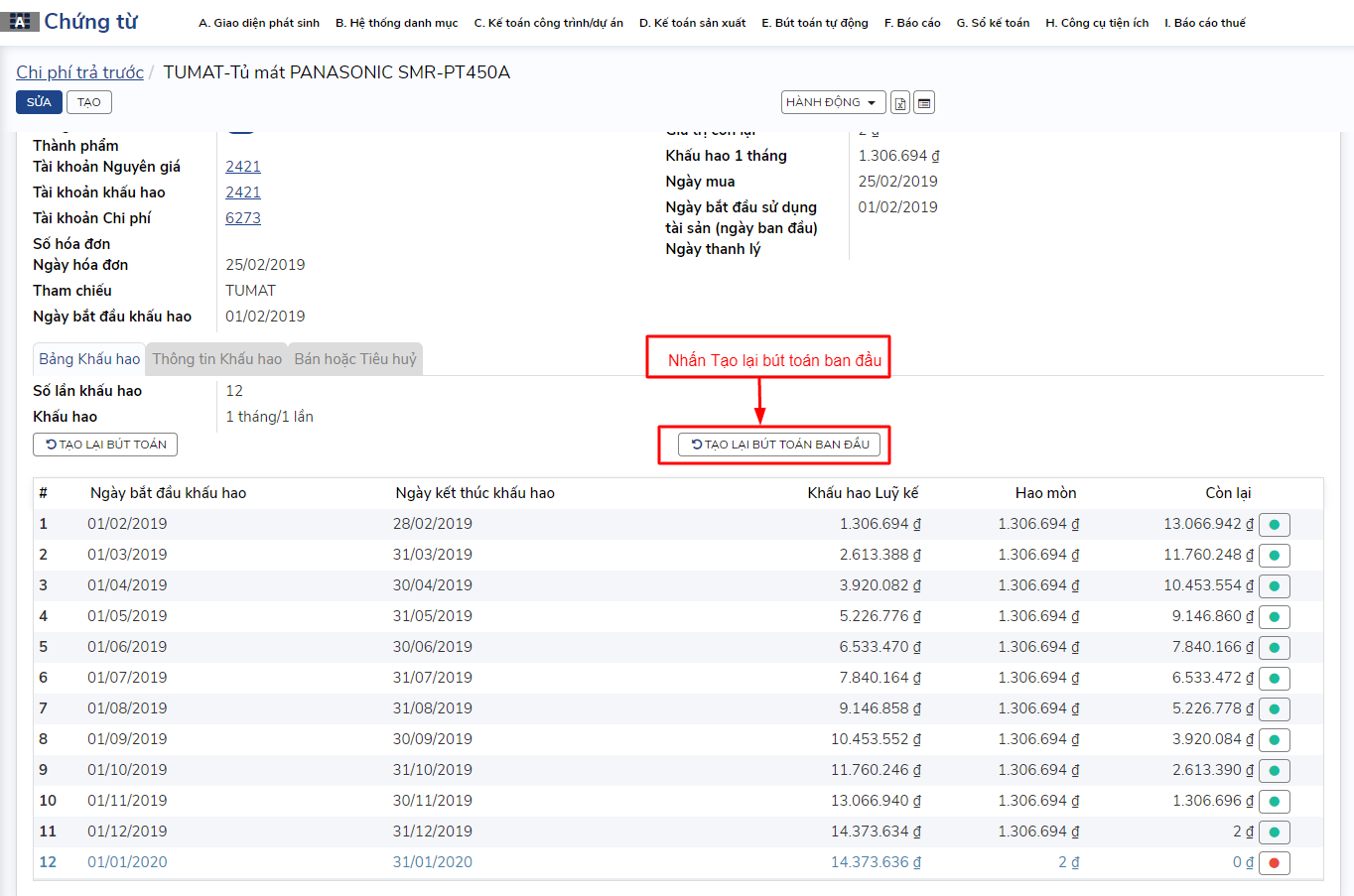Click end date 31/01/2020 in row 12
Screen dimensions: 1354x896
pos(433,862)
